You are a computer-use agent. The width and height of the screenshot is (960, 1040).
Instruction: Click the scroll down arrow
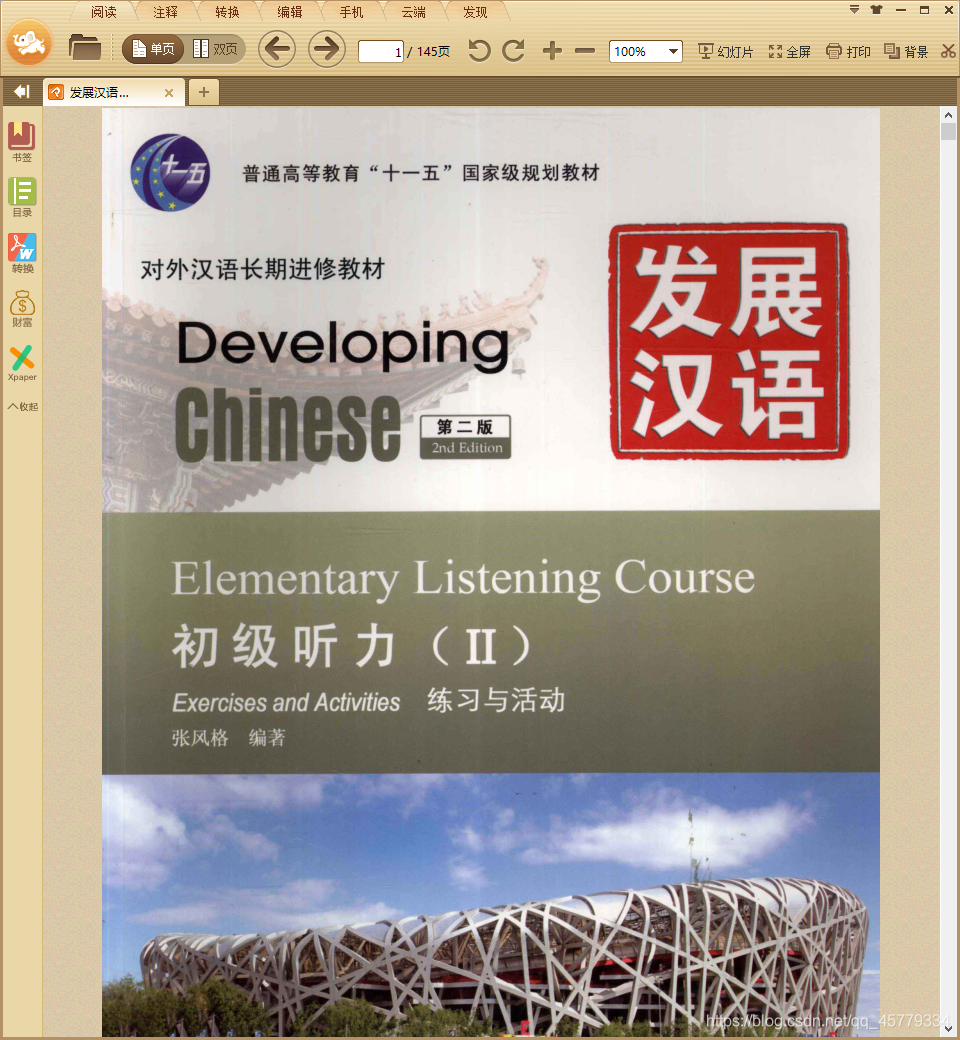pos(949,1029)
